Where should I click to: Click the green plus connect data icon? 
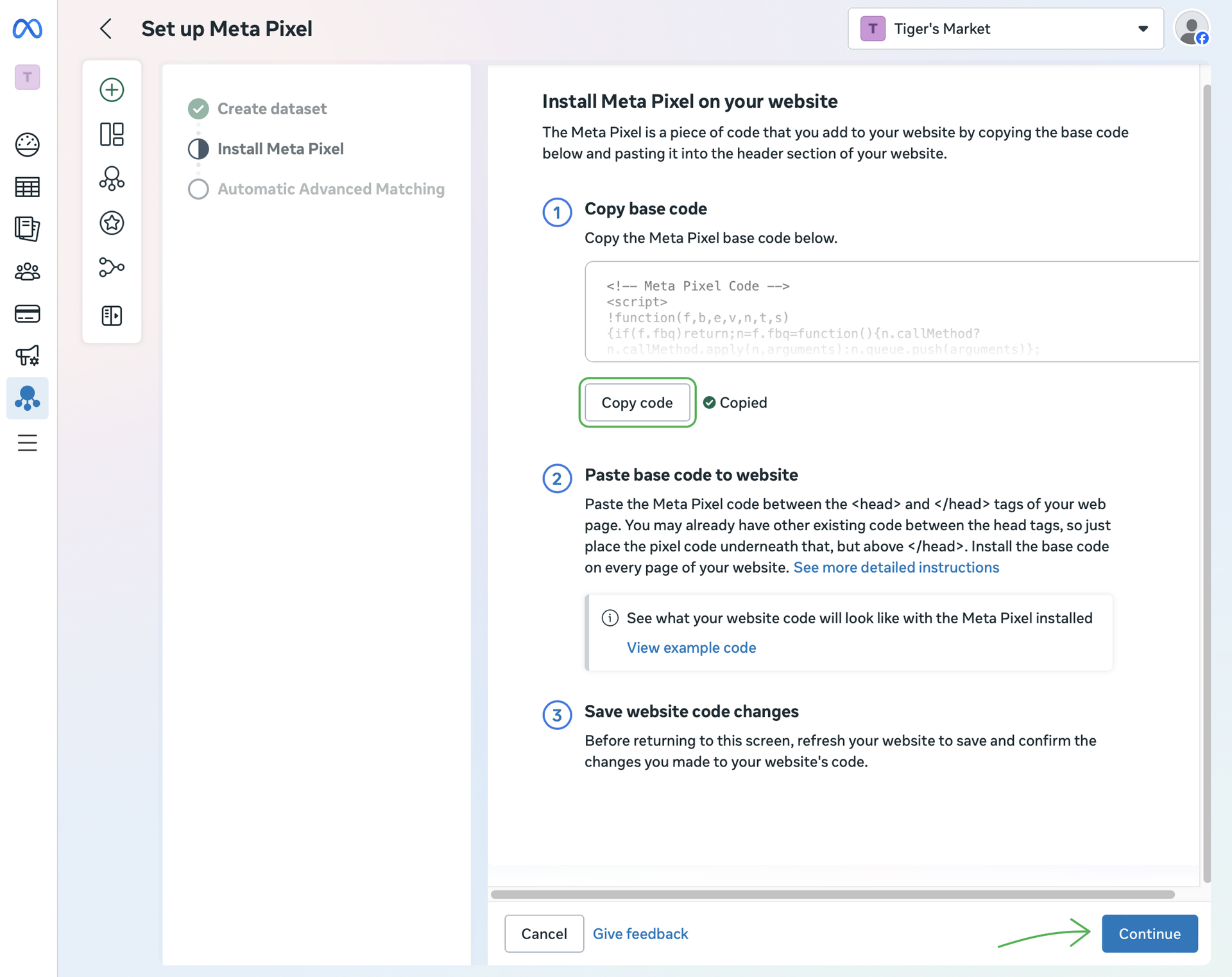112,90
